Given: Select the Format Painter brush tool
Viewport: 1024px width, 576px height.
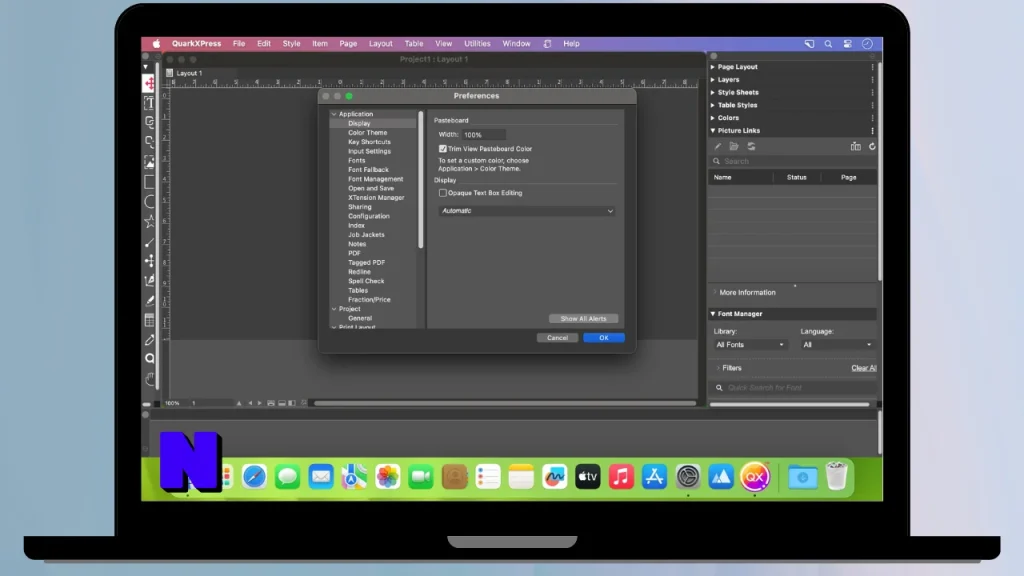Looking at the screenshot, I should tap(150, 300).
